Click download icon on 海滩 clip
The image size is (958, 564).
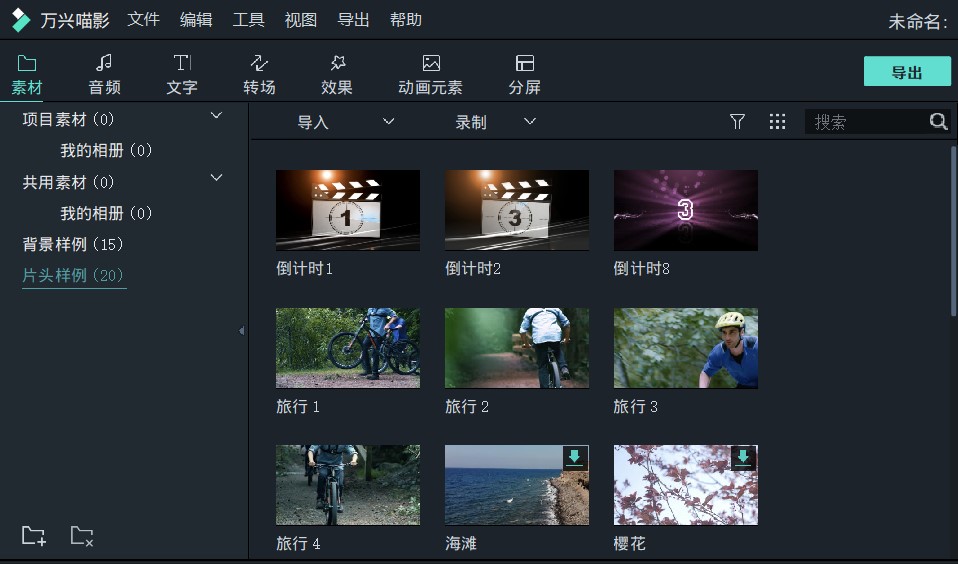click(x=574, y=458)
